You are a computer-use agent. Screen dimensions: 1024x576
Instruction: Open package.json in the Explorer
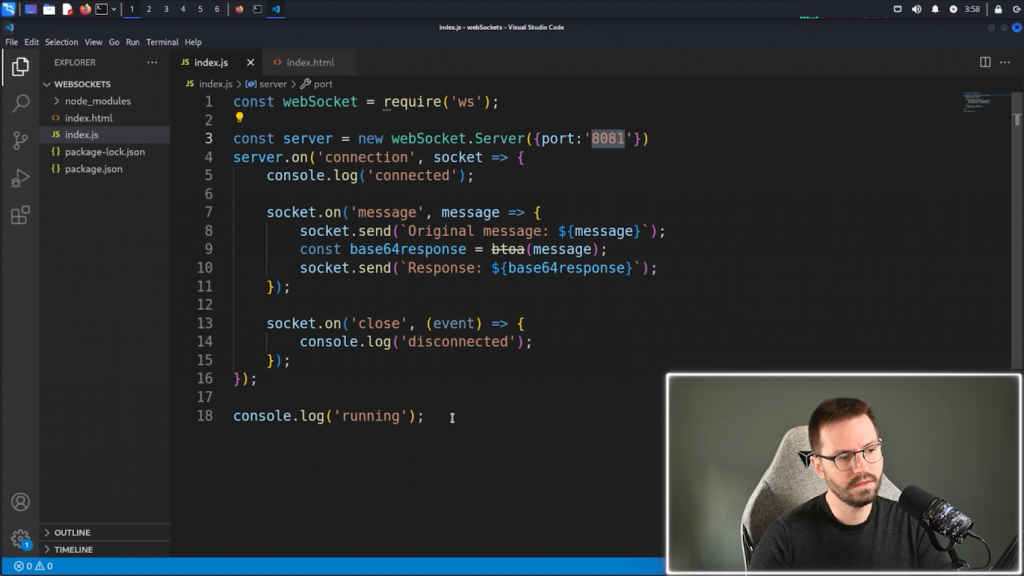pos(104,168)
